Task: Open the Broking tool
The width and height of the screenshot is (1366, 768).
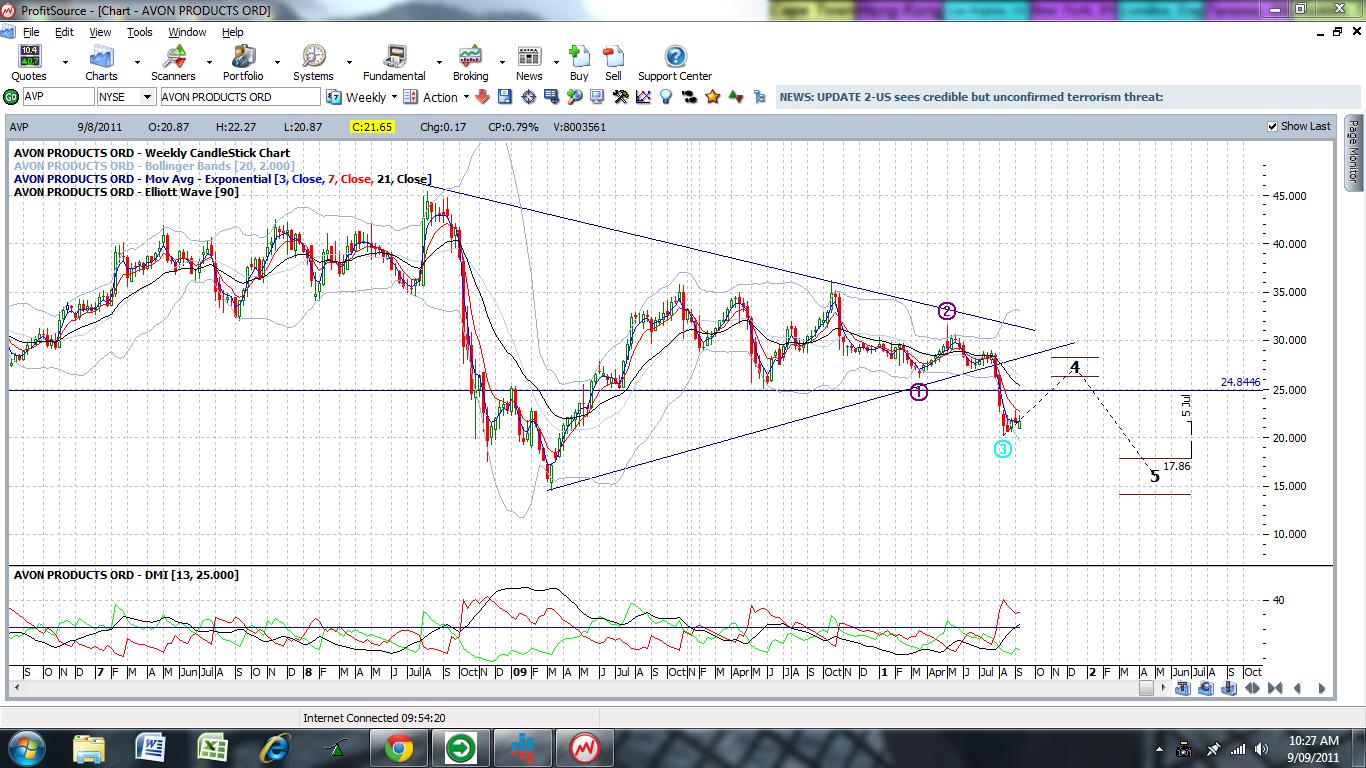Action: coord(470,63)
